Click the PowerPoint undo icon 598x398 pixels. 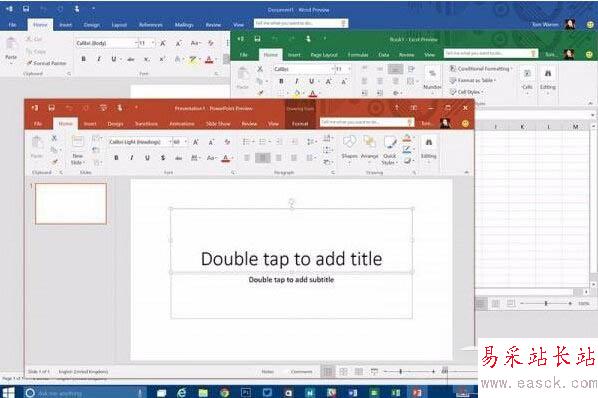[69, 108]
